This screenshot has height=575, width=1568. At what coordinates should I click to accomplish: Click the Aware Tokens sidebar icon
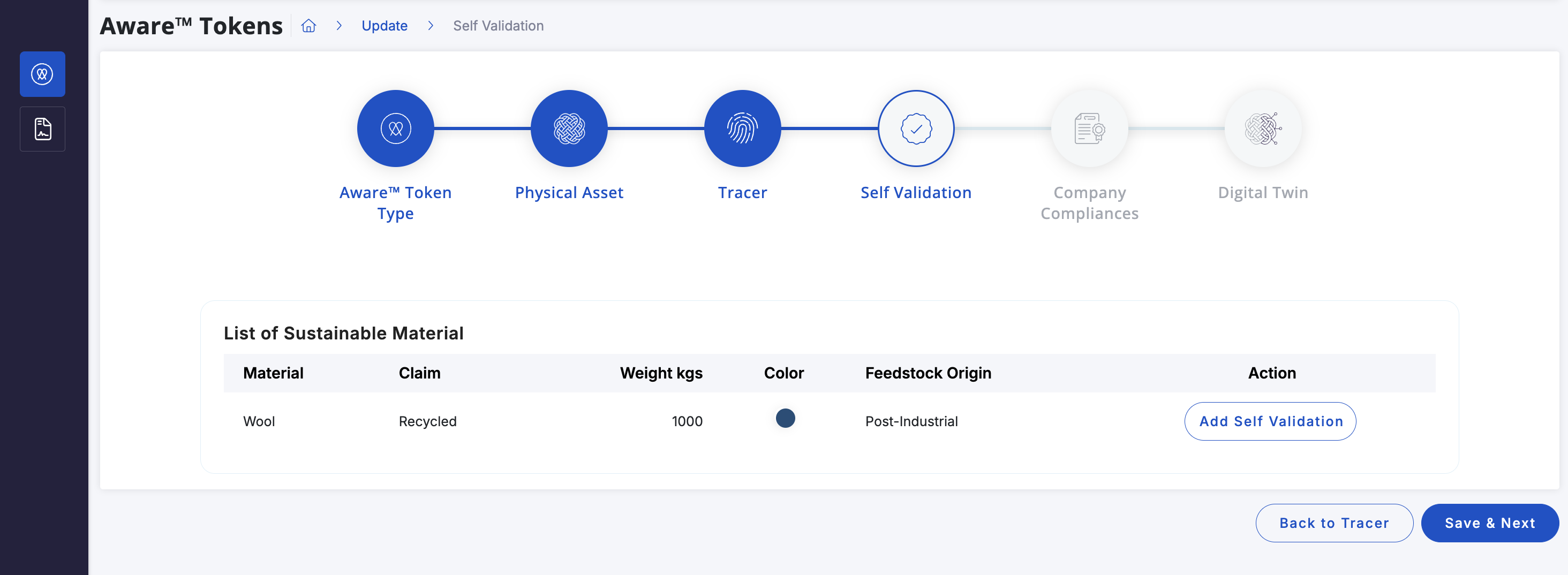[42, 74]
